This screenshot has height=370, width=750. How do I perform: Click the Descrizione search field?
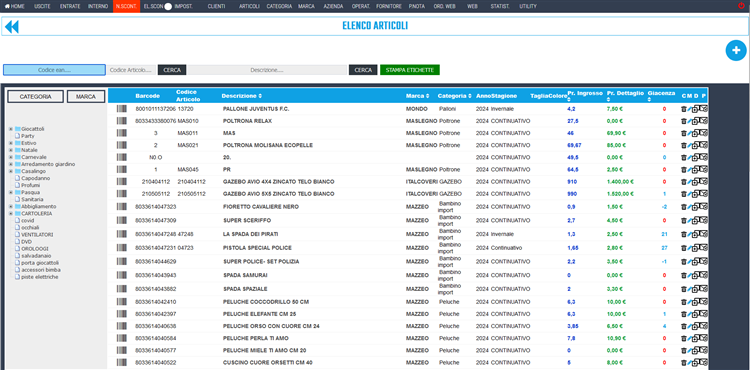[x=267, y=70]
